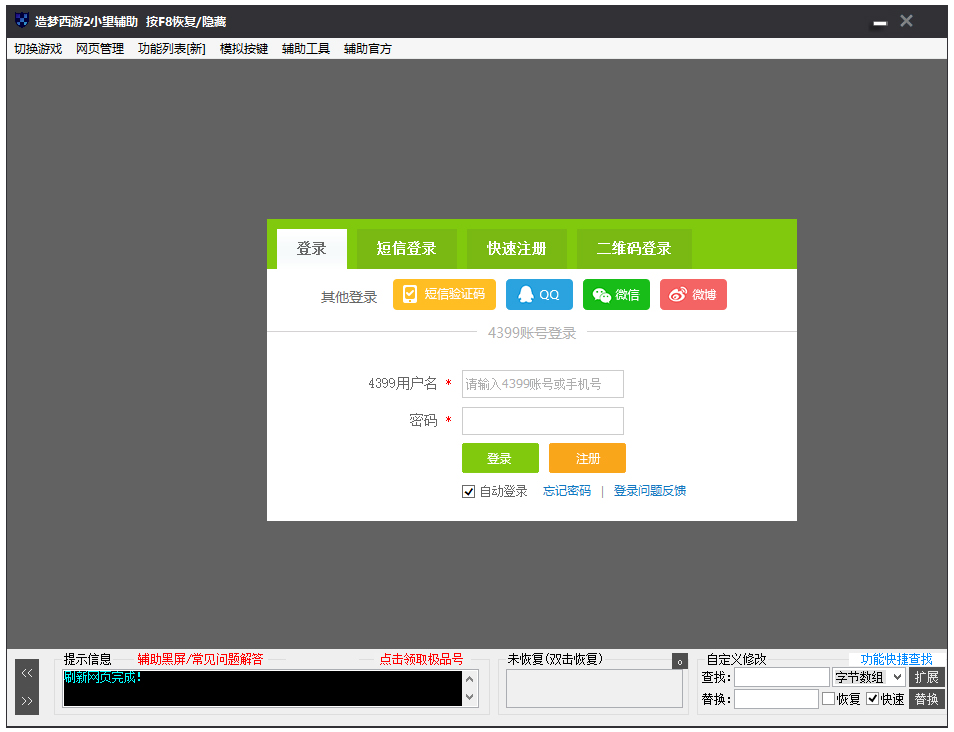
Task: Open the 辅助工具 menu
Action: pos(305,49)
